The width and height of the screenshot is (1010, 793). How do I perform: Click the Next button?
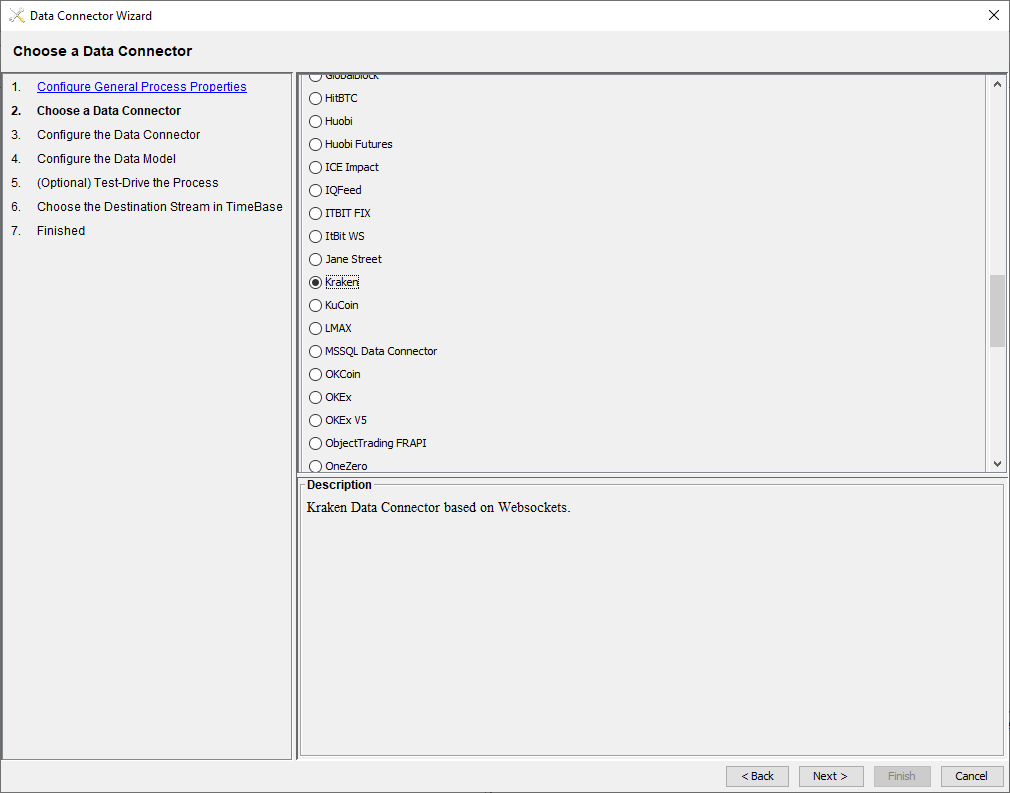tap(830, 776)
